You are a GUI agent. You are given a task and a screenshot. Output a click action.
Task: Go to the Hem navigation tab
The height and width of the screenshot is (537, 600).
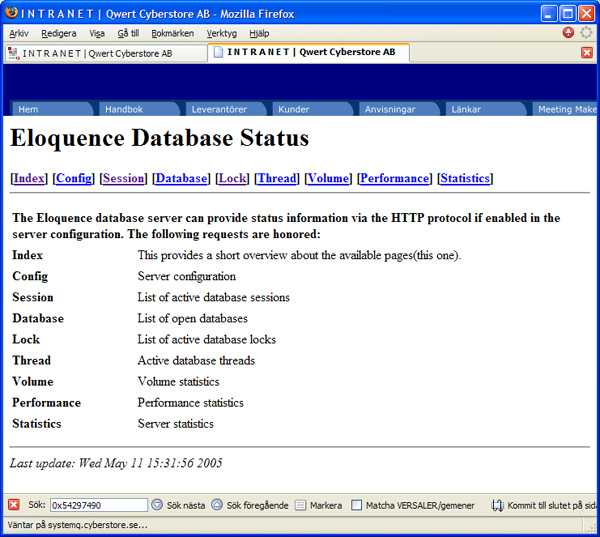click(x=52, y=109)
